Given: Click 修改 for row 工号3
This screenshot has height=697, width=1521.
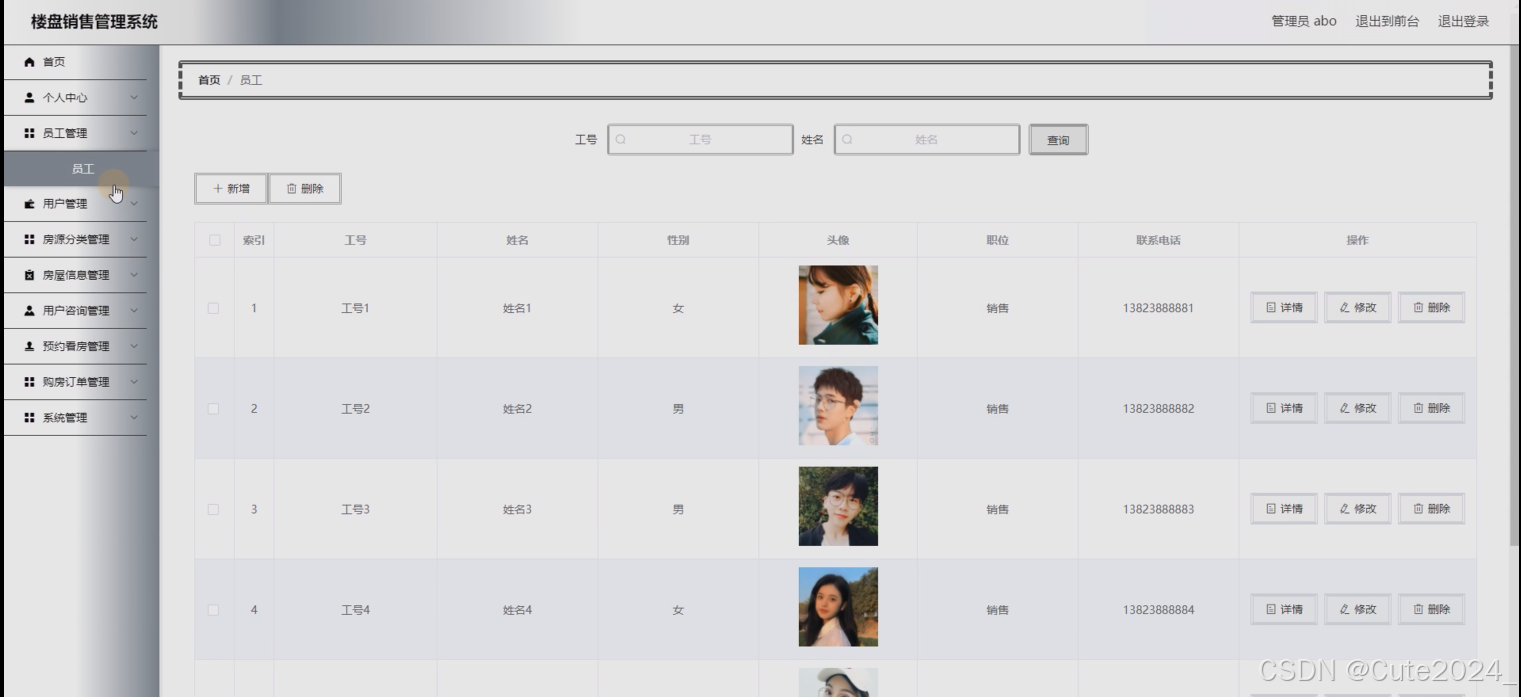Looking at the screenshot, I should tap(1358, 509).
